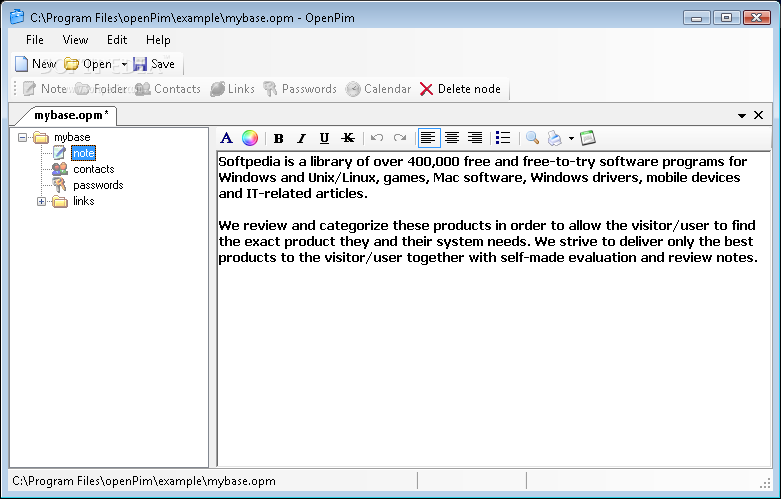Click the status bar file path
Screen dimensions: 781x499
[x=144, y=481]
